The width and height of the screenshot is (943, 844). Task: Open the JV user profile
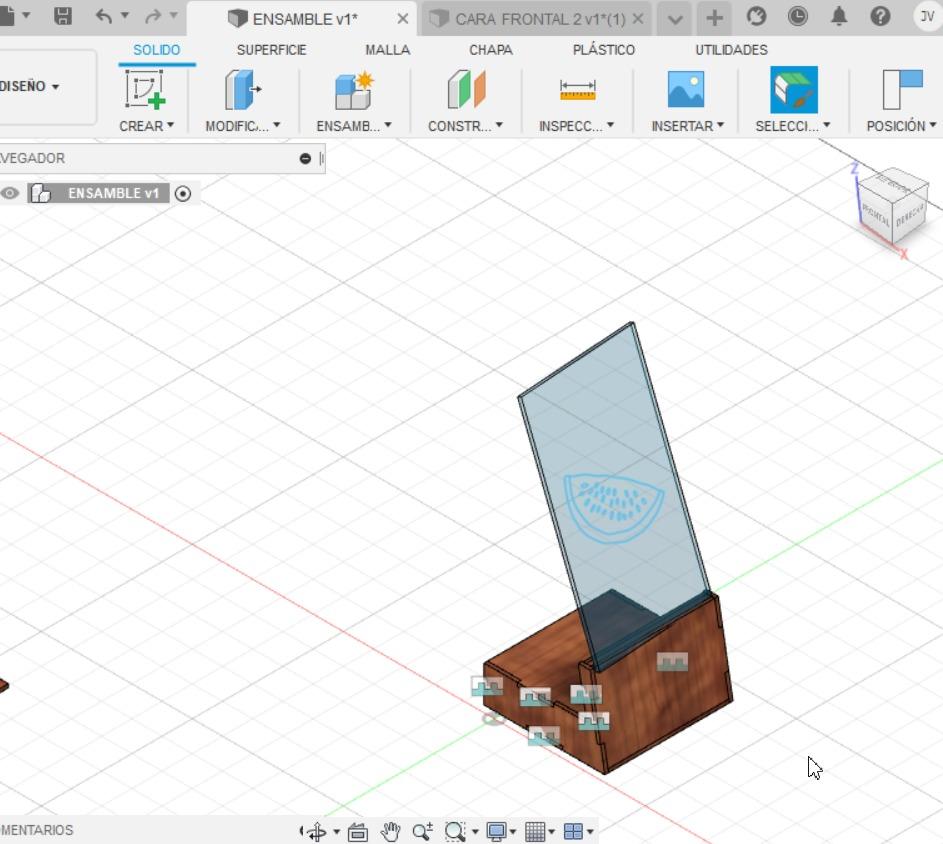coord(927,16)
